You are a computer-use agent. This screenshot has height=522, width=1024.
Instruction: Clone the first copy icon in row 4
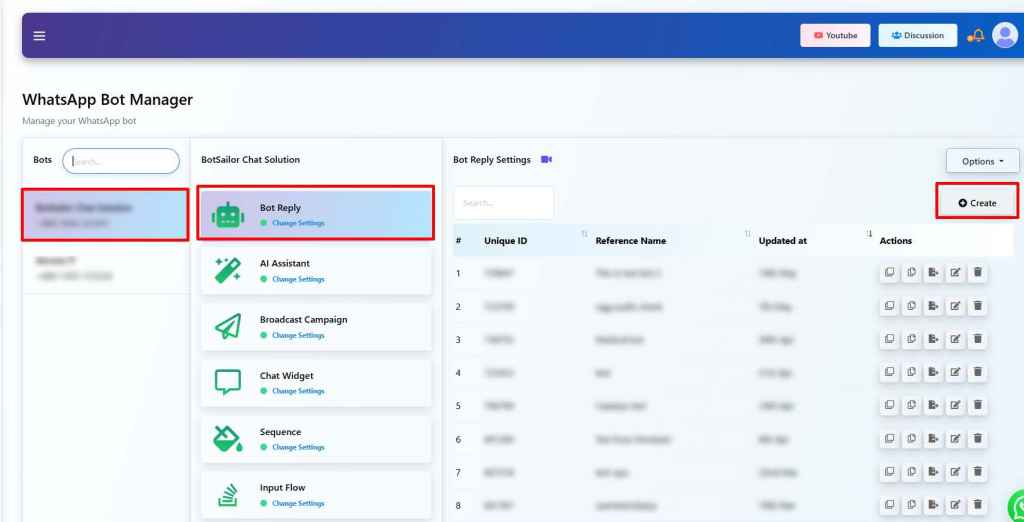[888, 373]
